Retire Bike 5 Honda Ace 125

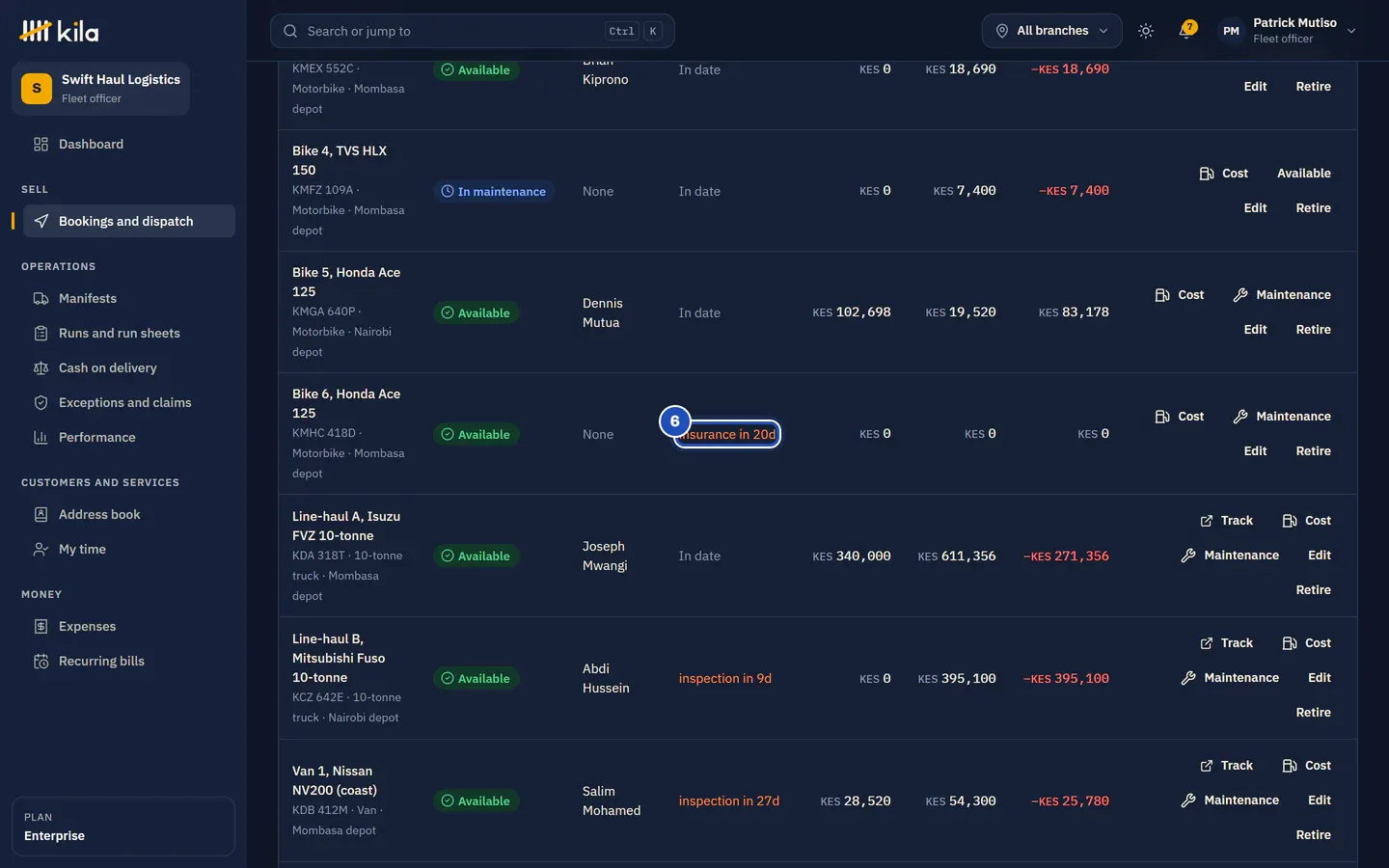(x=1313, y=330)
